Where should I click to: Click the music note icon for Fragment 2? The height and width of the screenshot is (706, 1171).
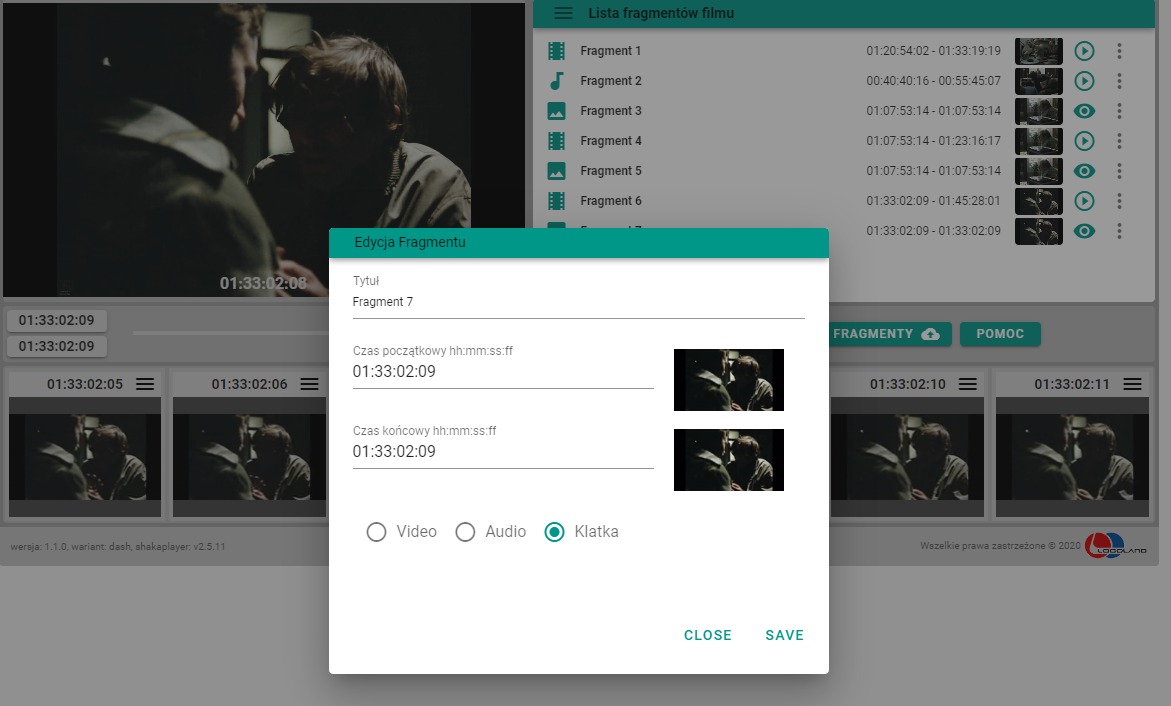(556, 81)
